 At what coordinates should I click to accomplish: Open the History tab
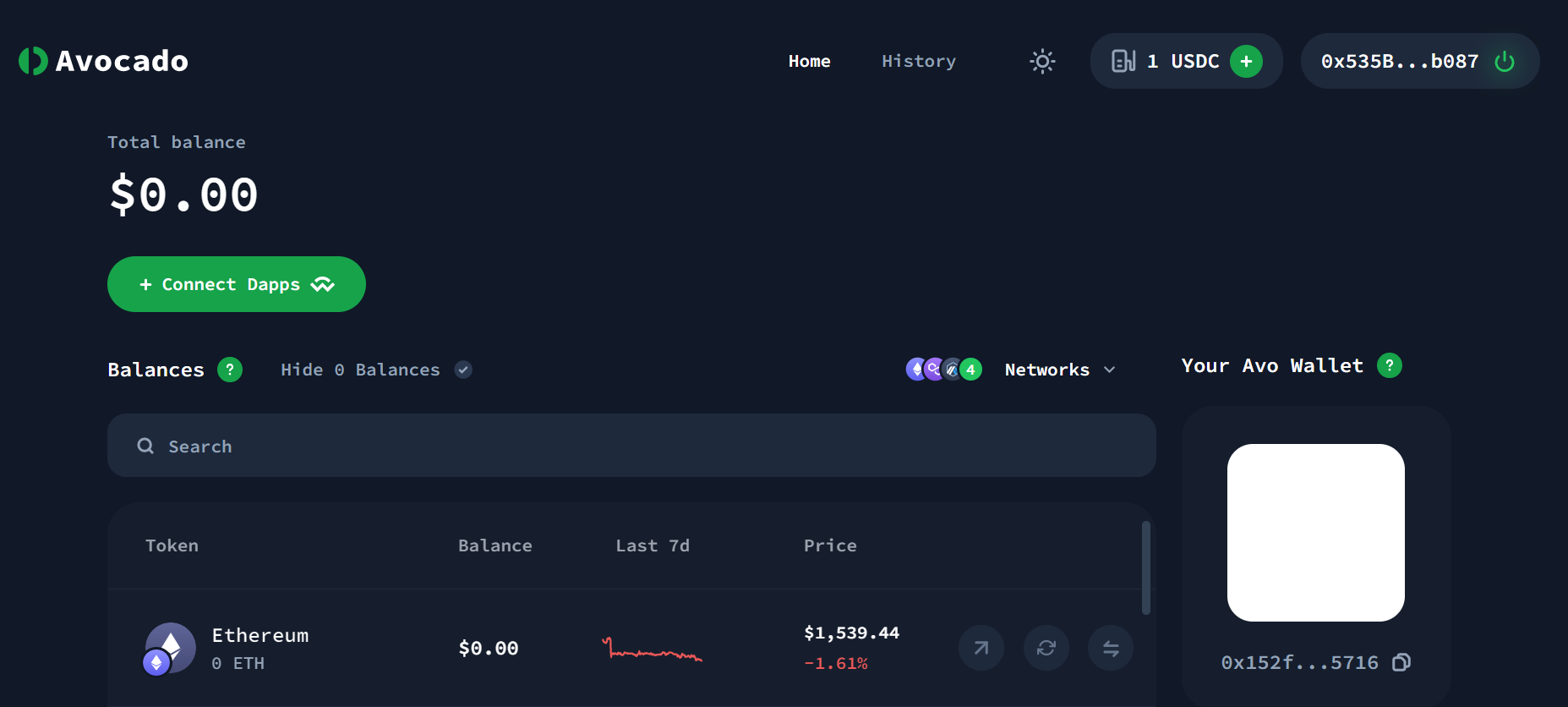click(919, 61)
